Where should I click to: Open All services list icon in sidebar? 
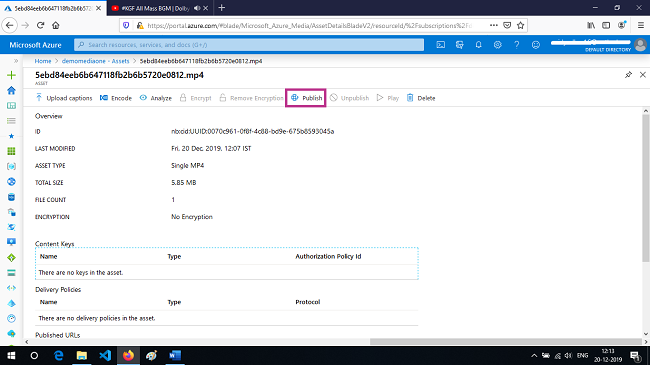pos(11,121)
